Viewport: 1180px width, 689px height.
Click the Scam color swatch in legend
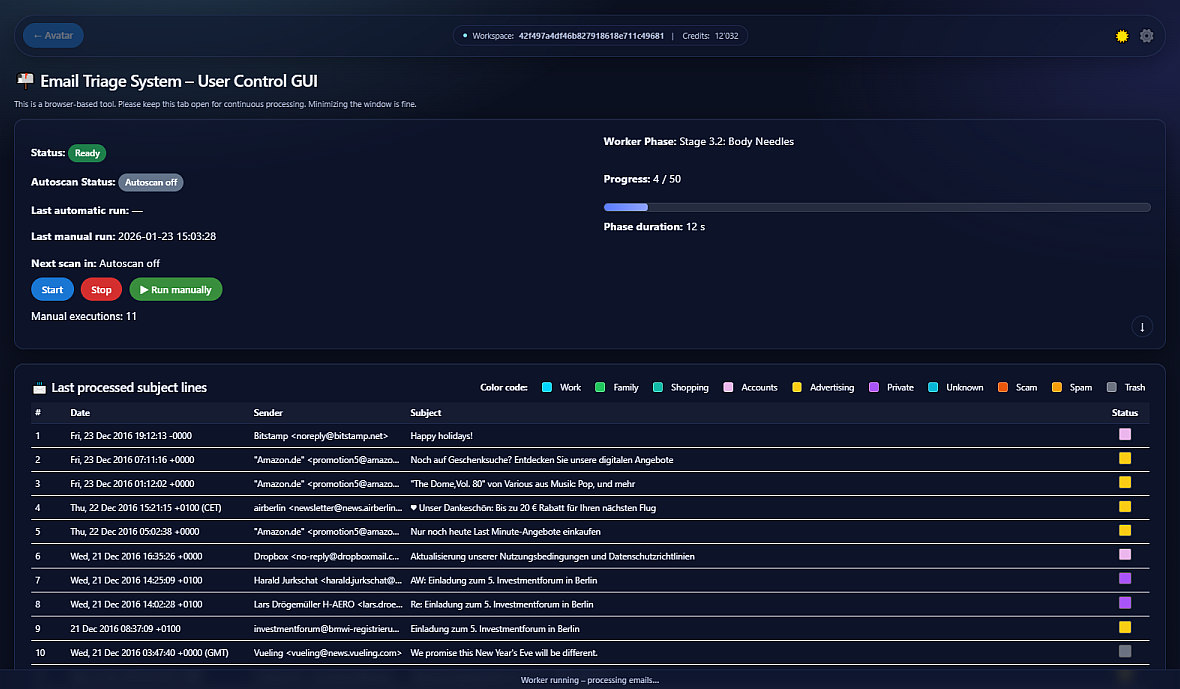[x=1002, y=388]
